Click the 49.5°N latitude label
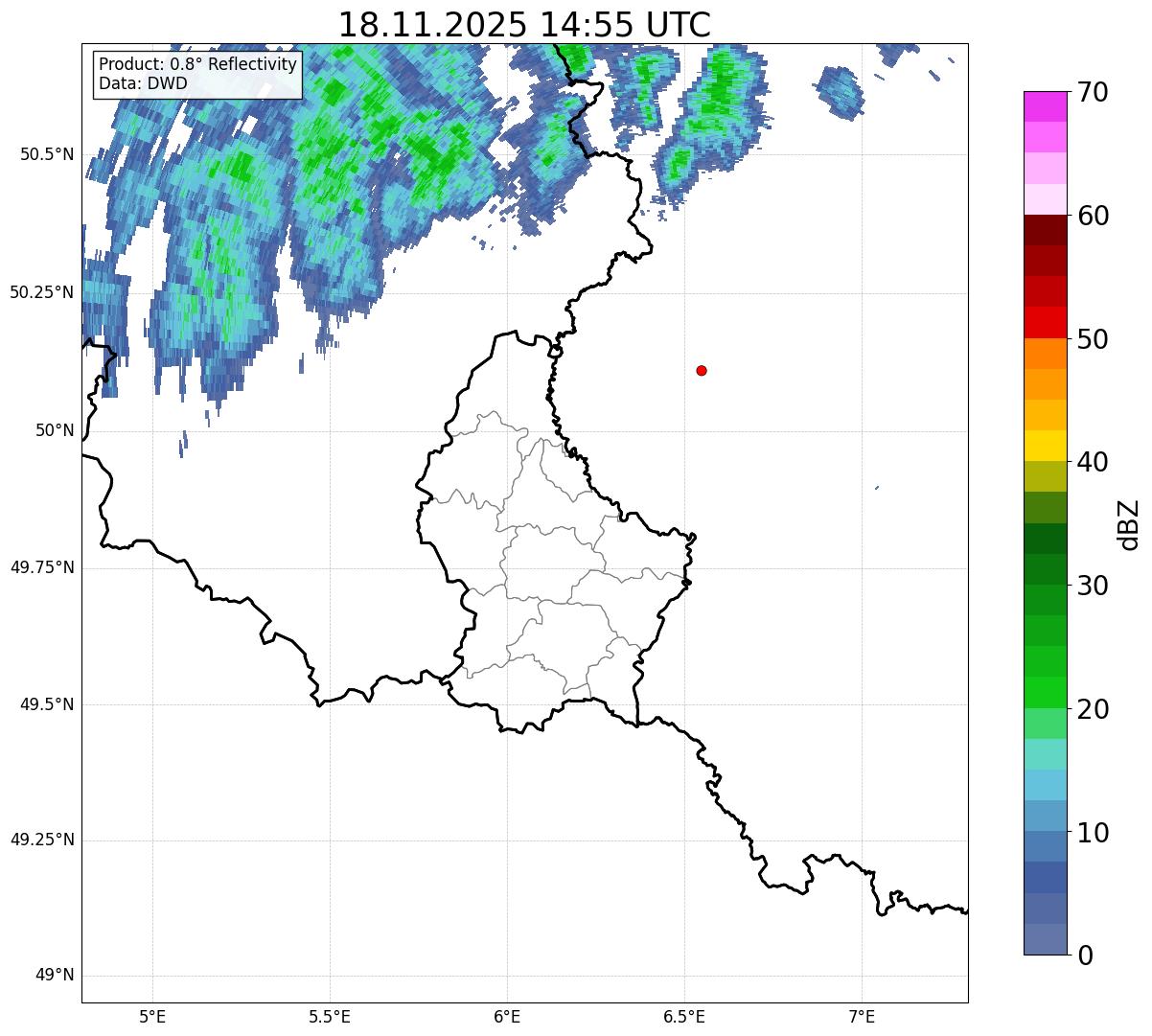The width and height of the screenshot is (1152, 1036). tap(47, 704)
